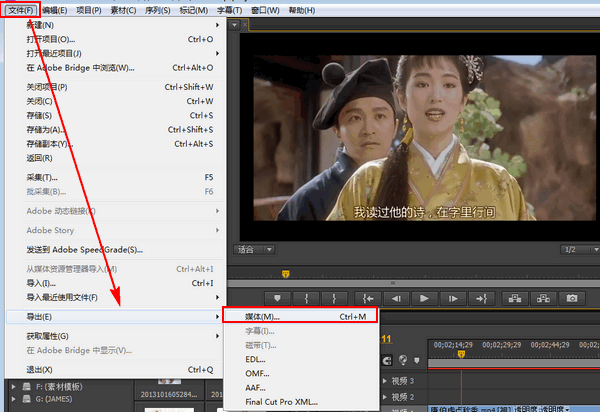
Task: Click the Extract button
Action: coord(543,298)
